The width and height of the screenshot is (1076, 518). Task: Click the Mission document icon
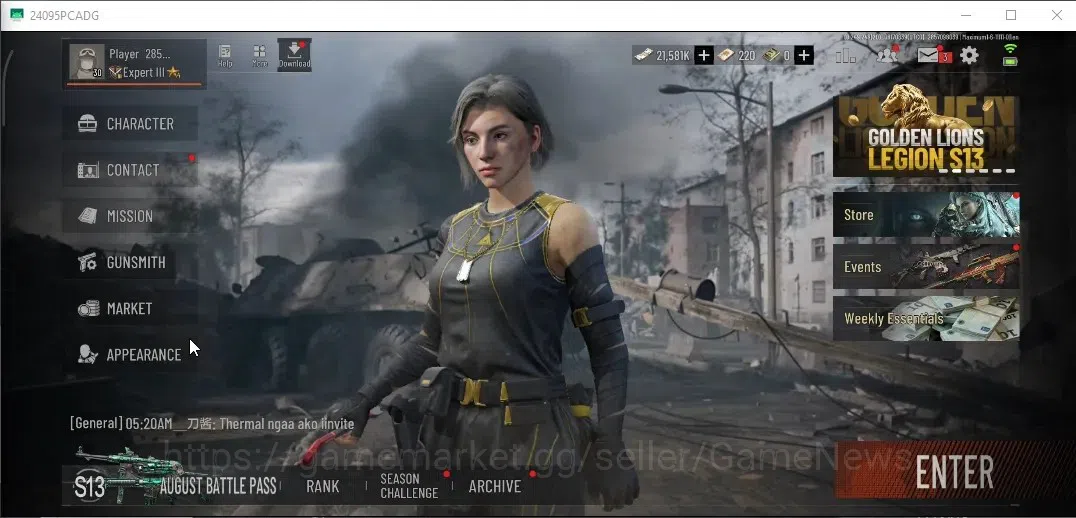(x=87, y=216)
